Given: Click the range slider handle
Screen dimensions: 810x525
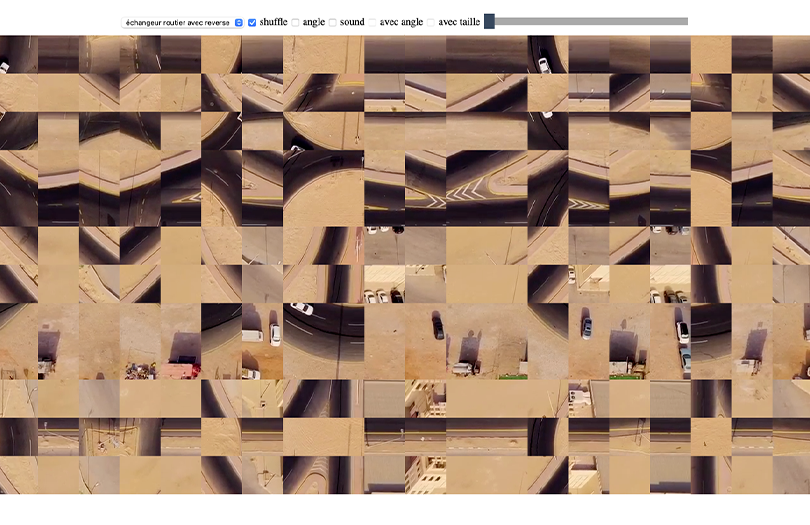Looking at the screenshot, I should 489,21.
